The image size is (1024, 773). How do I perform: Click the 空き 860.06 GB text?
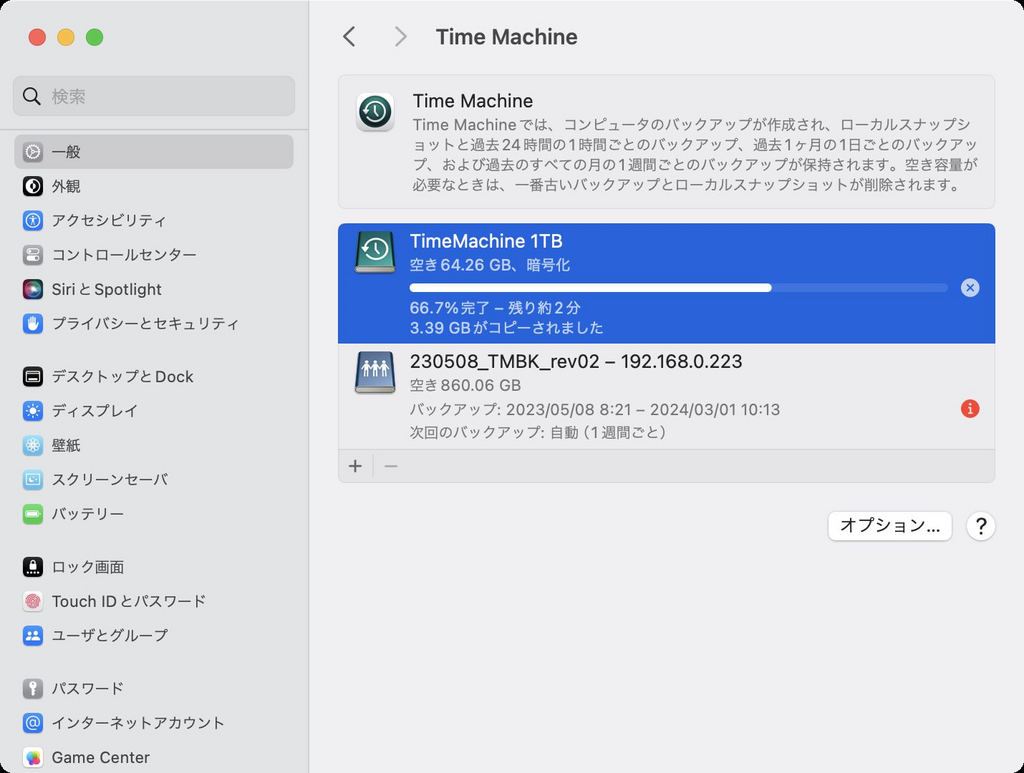pyautogui.click(x=465, y=386)
